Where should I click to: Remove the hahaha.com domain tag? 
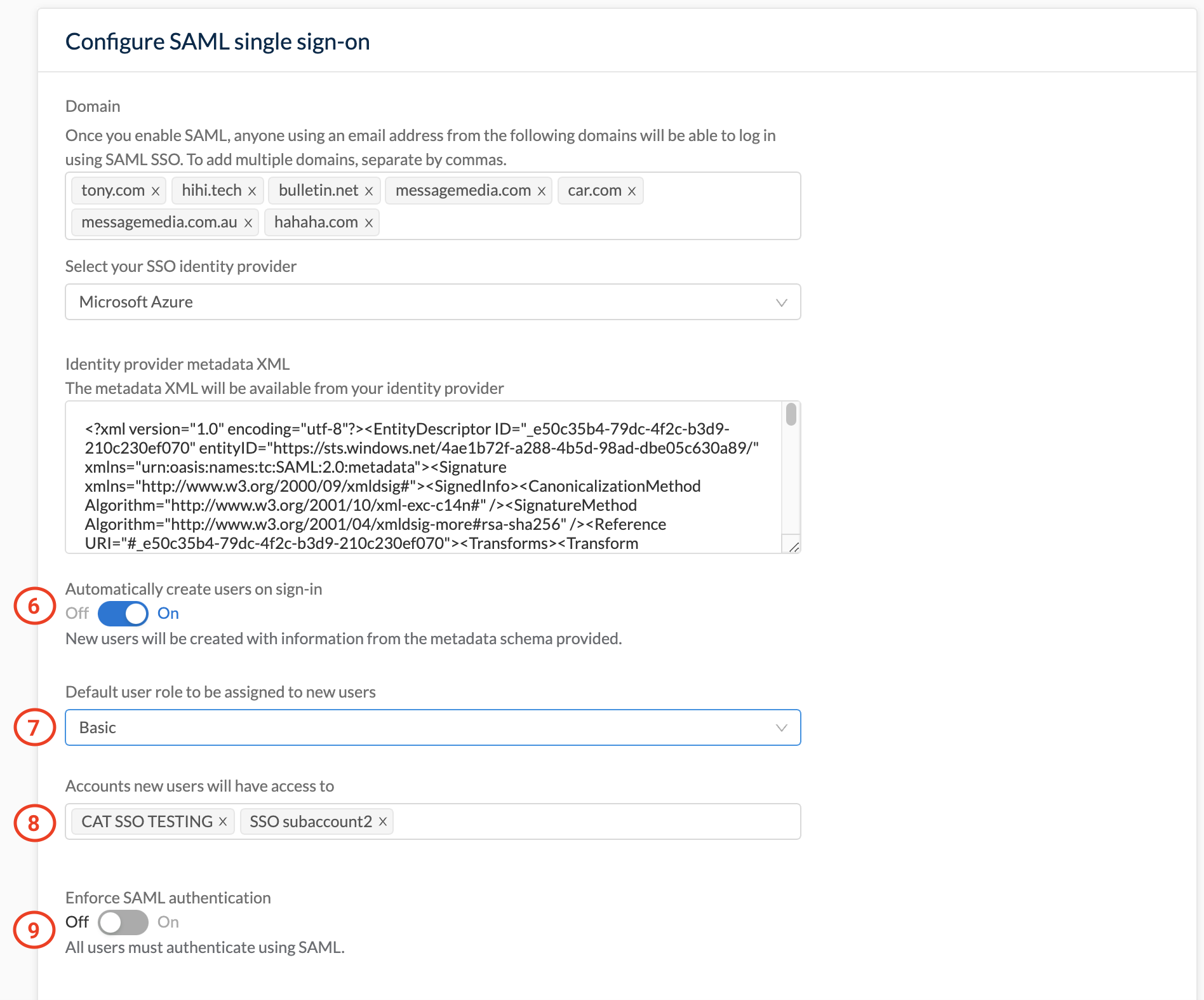click(x=368, y=222)
